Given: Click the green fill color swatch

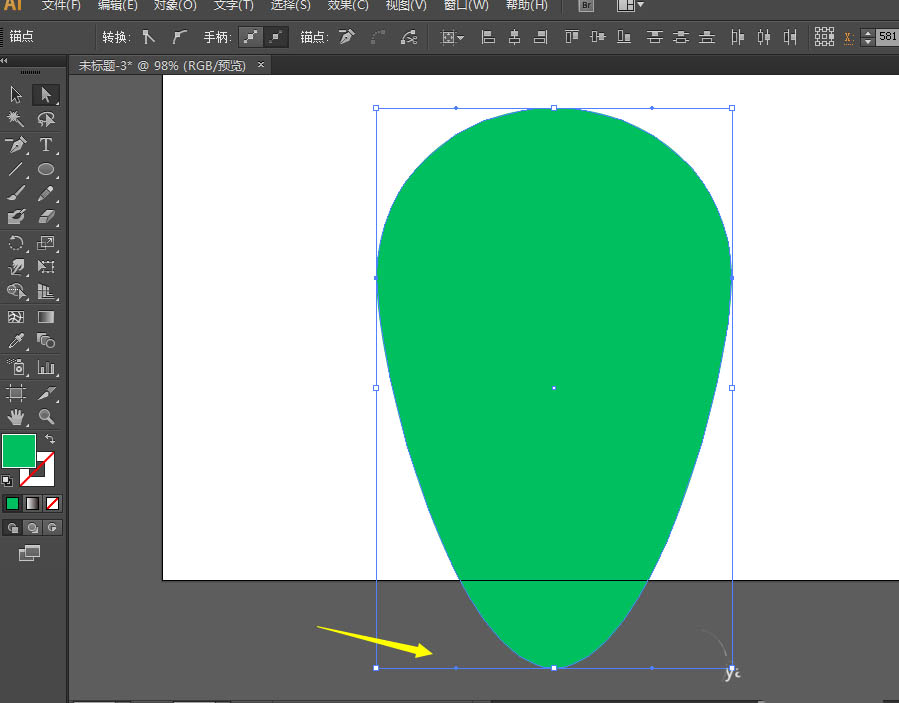Looking at the screenshot, I should (19, 451).
